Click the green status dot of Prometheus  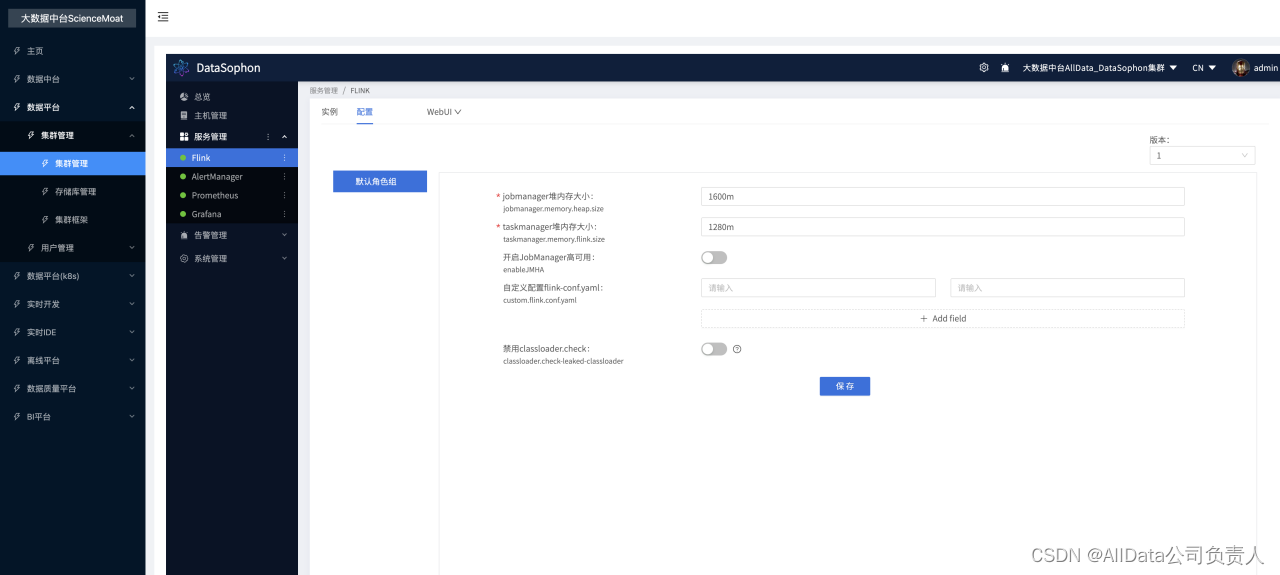[x=183, y=196]
